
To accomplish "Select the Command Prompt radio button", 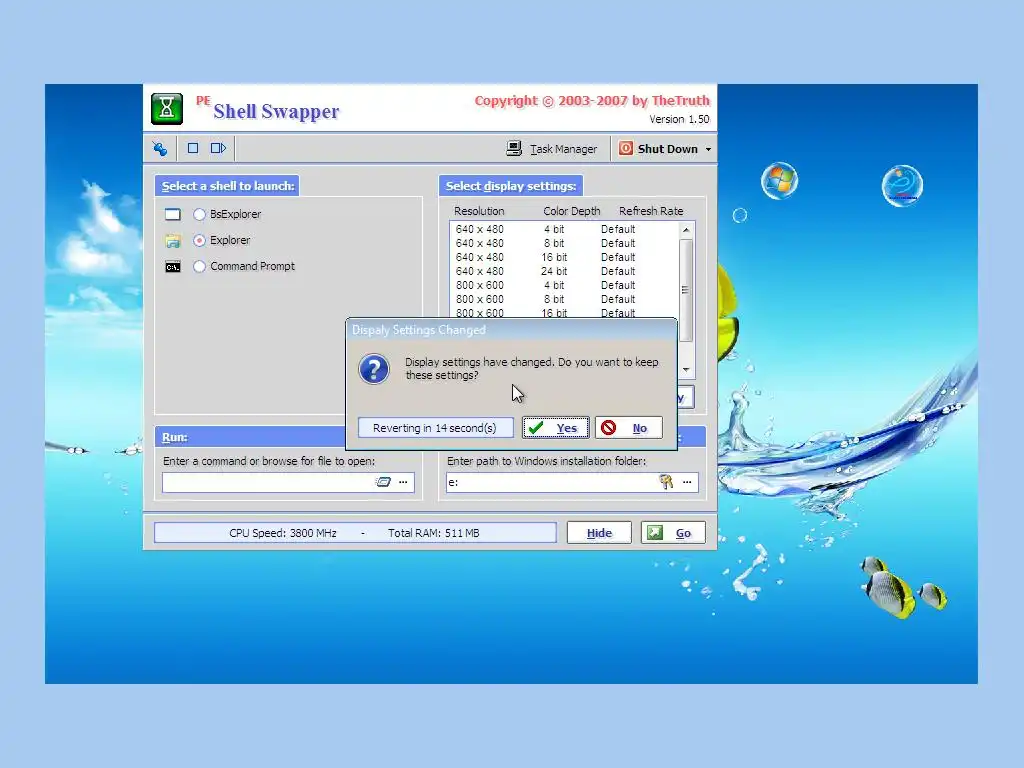I will (x=199, y=266).
